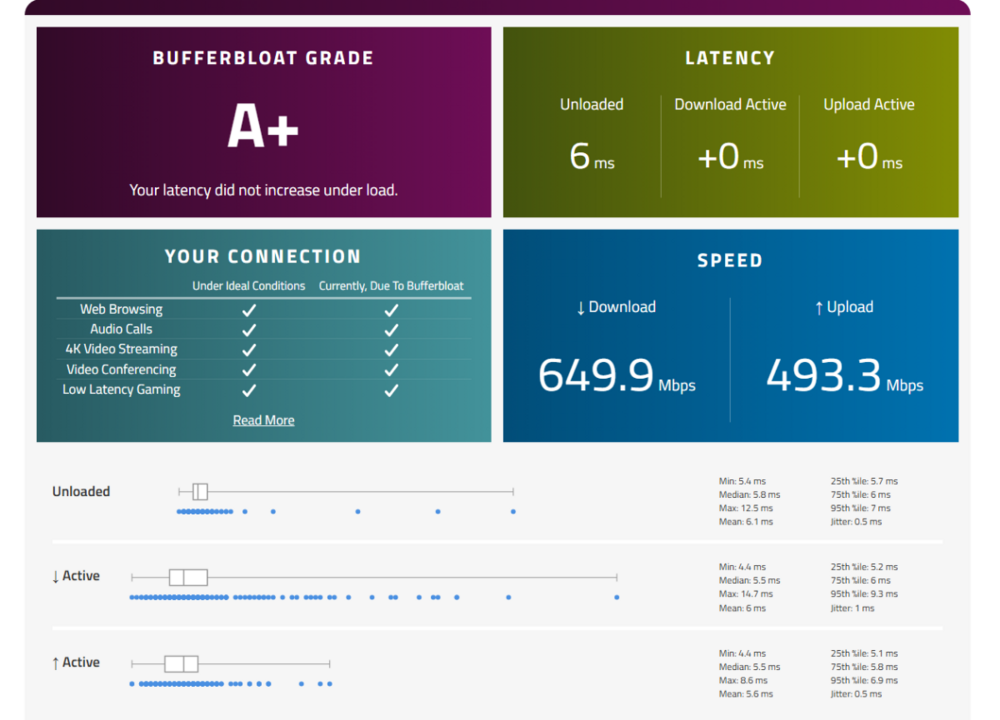Click the 4K Video Streaming checkmark under Ideal Conditions

click(x=249, y=350)
